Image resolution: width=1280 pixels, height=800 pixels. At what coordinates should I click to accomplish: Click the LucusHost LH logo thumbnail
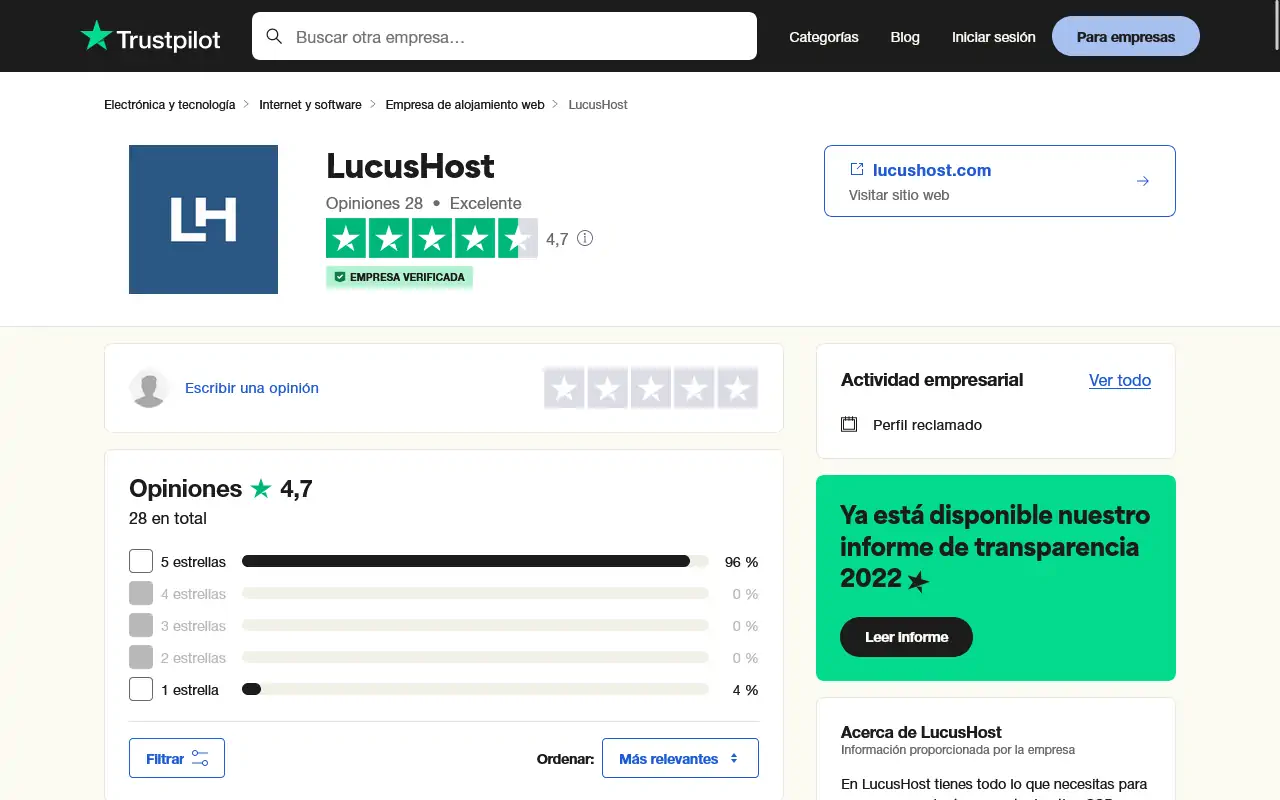pyautogui.click(x=203, y=219)
